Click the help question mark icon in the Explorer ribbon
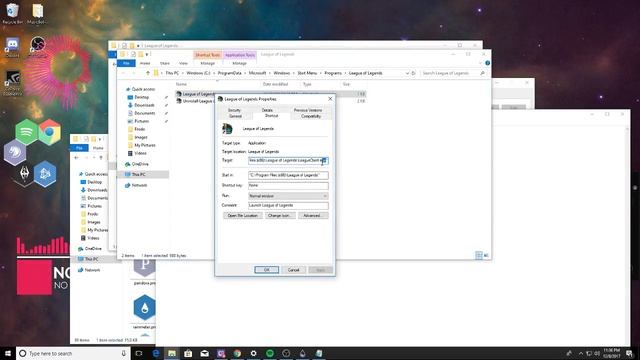The image size is (640, 360). tap(487, 63)
